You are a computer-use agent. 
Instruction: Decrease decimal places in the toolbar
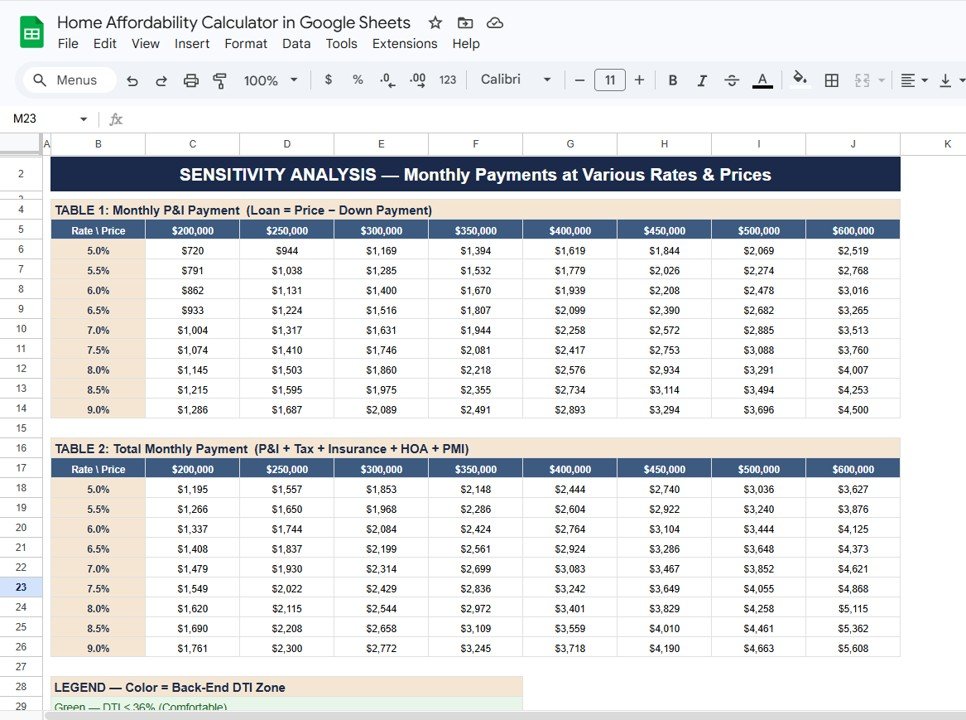click(387, 80)
